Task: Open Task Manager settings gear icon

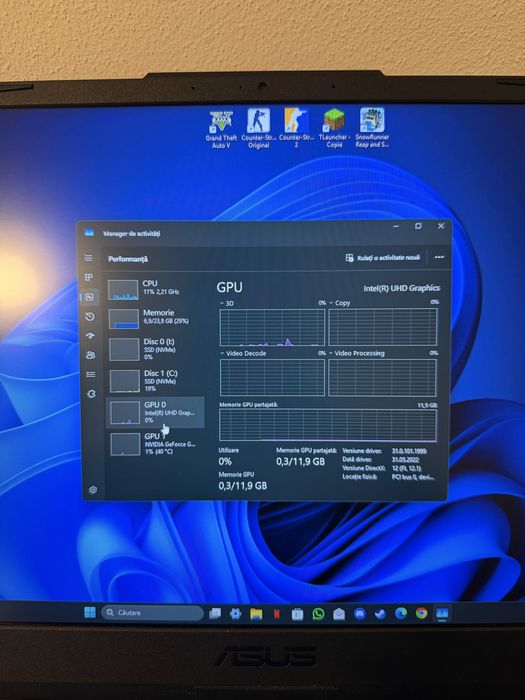Action: 93,489
